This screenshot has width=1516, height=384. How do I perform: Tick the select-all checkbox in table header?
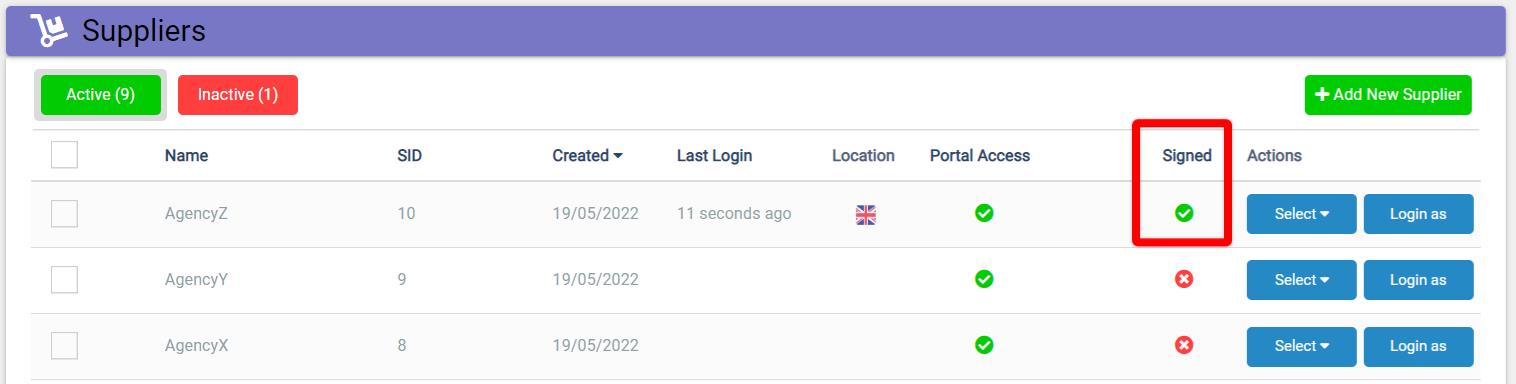tap(64, 155)
